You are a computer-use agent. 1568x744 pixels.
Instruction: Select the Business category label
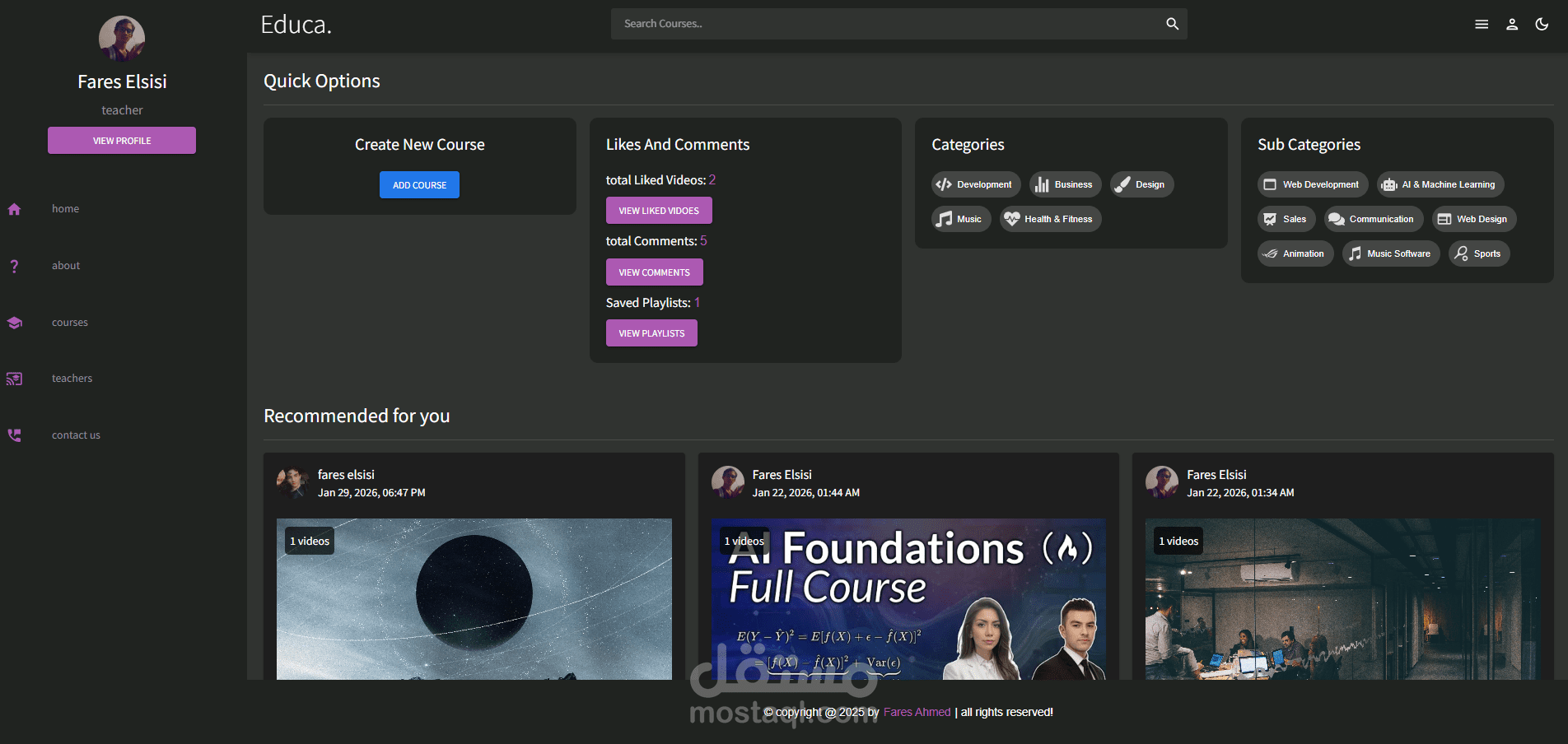(x=1073, y=184)
